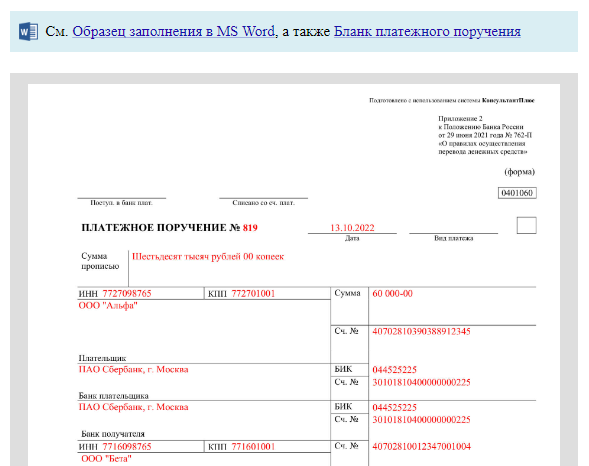The width and height of the screenshot is (589, 466).
Task: Select payer bank BIK 044525225
Action: pos(394,370)
